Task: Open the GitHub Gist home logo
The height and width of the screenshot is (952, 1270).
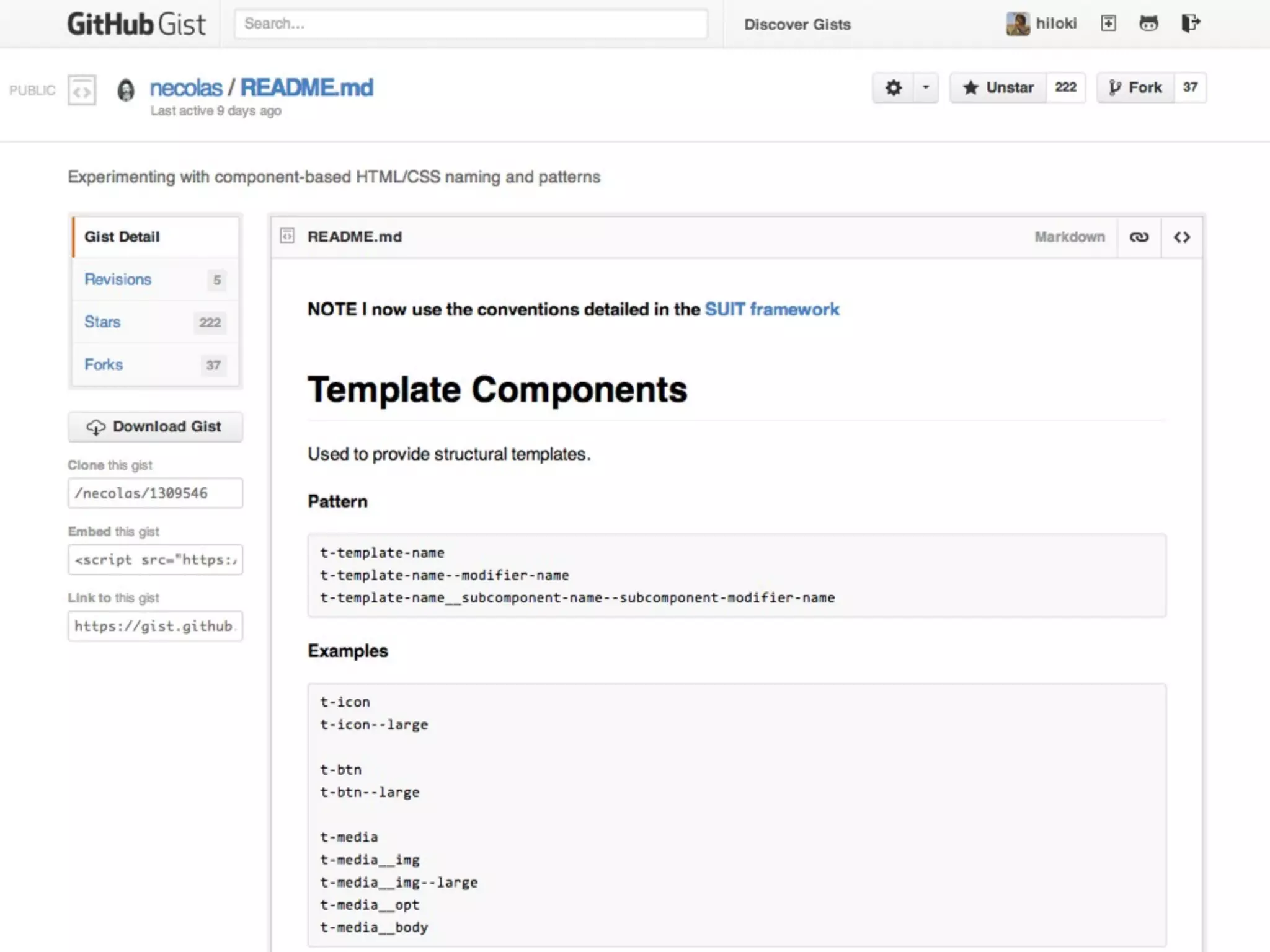Action: pyautogui.click(x=136, y=24)
